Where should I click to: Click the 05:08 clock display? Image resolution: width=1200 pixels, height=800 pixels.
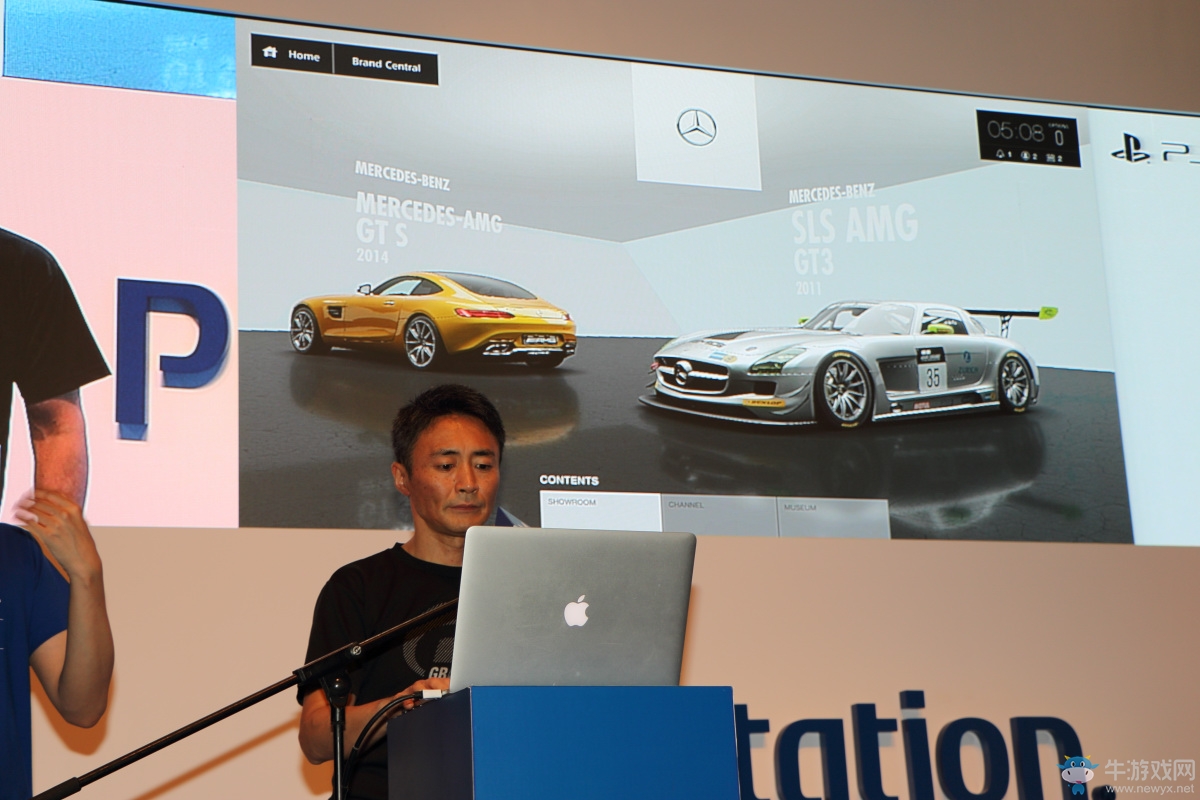click(1015, 131)
